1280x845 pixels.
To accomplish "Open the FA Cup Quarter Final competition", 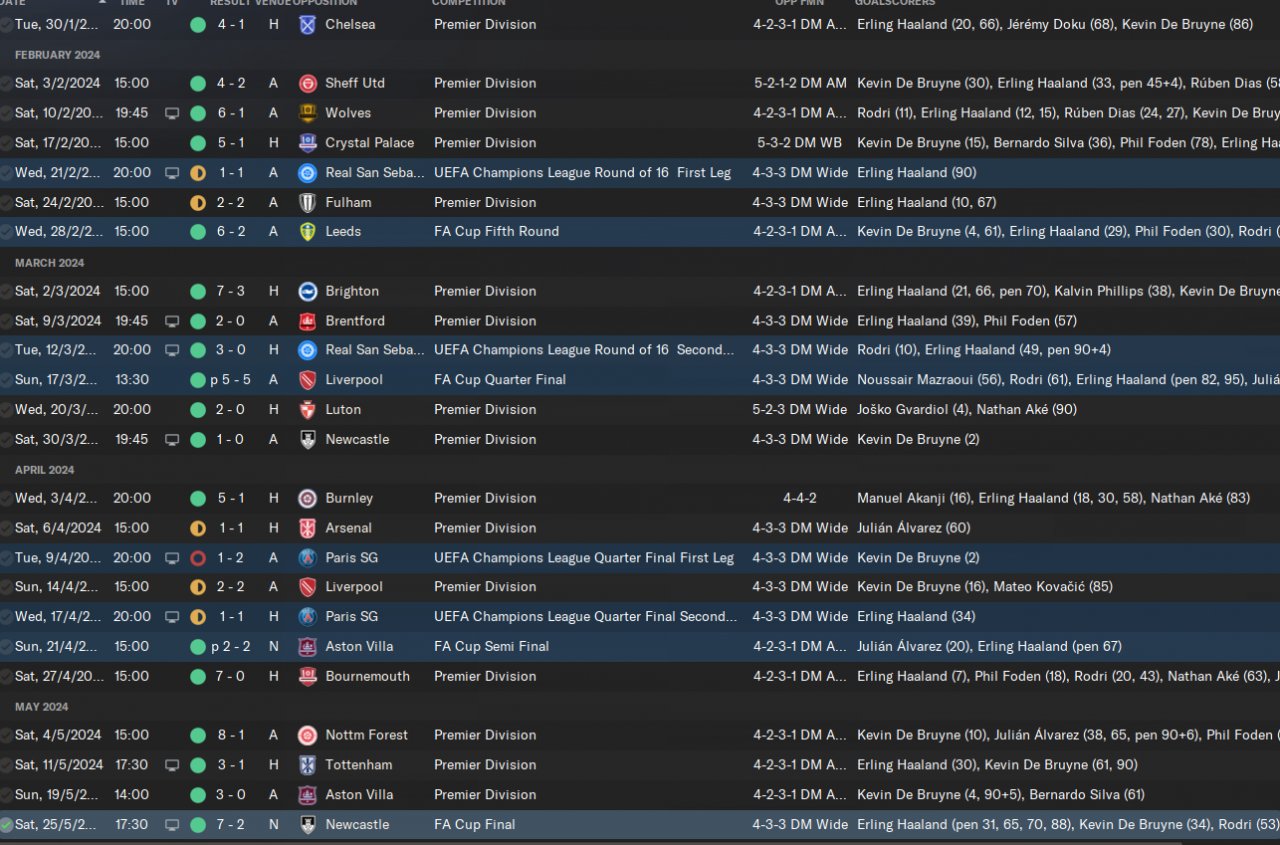I will click(500, 380).
